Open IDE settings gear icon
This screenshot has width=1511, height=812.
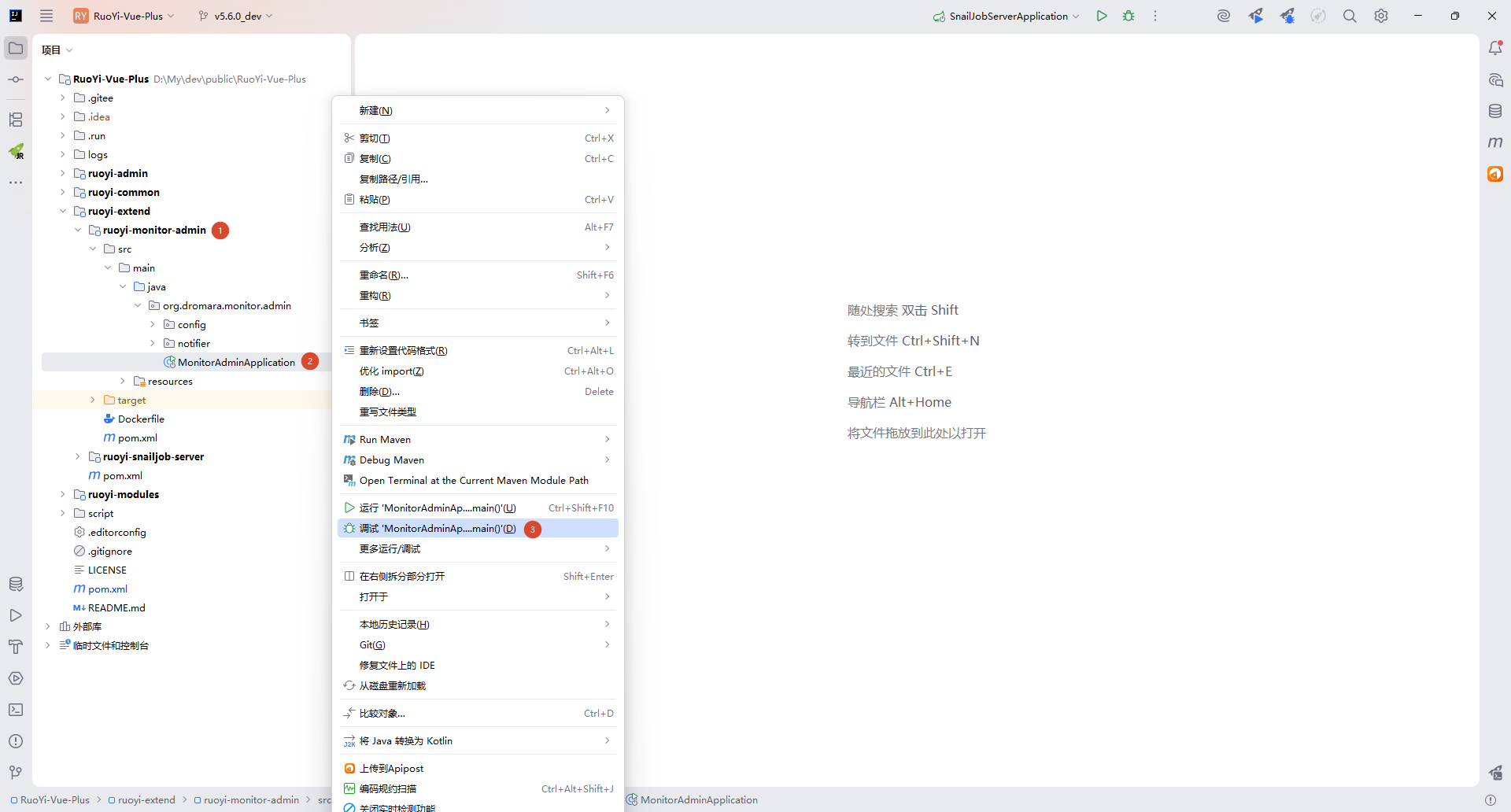point(1381,16)
